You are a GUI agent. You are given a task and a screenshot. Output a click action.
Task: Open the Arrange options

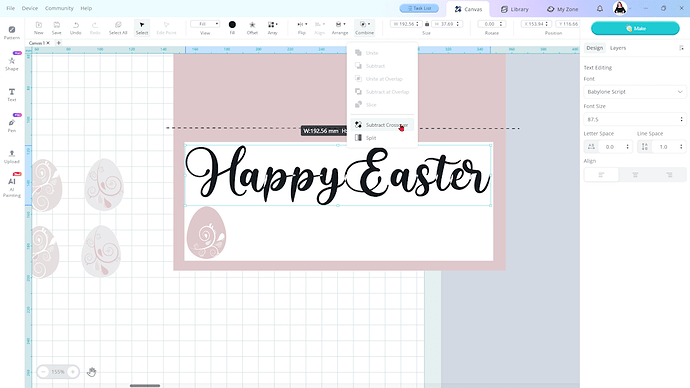click(x=340, y=28)
